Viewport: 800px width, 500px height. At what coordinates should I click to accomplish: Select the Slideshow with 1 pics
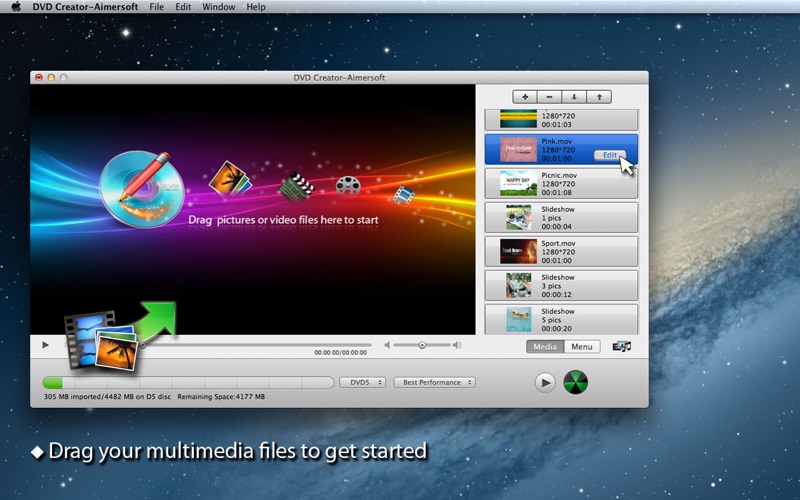click(561, 217)
